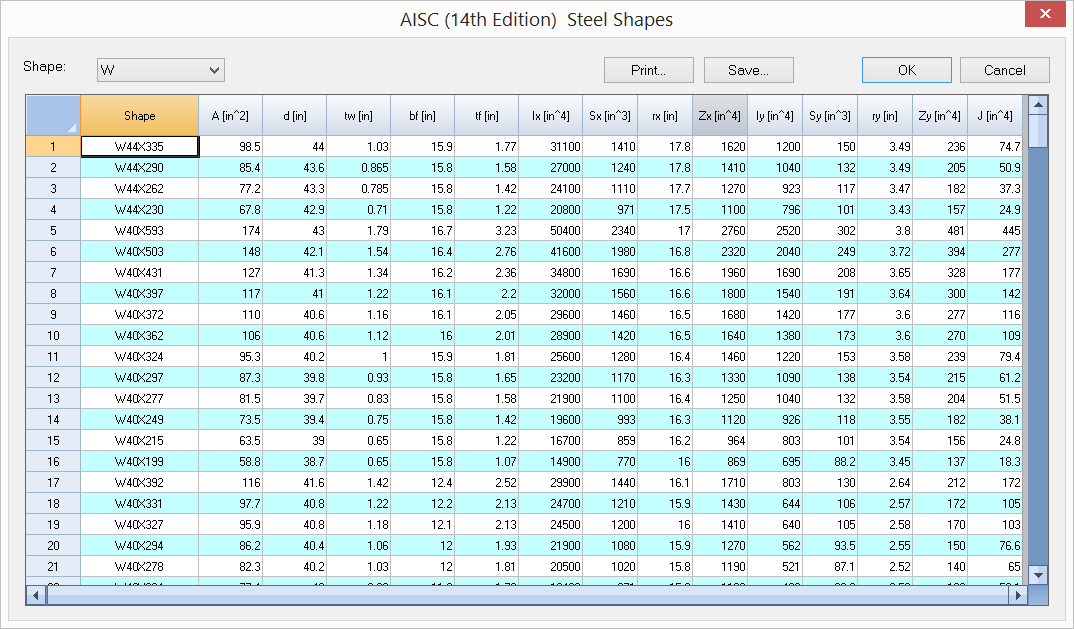Cancel the steel shapes dialog
1074x629 pixels.
(x=1004, y=70)
